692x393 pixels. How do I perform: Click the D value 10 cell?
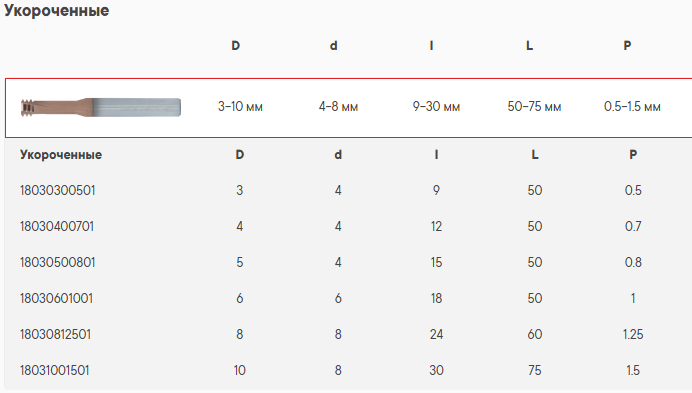(x=240, y=370)
